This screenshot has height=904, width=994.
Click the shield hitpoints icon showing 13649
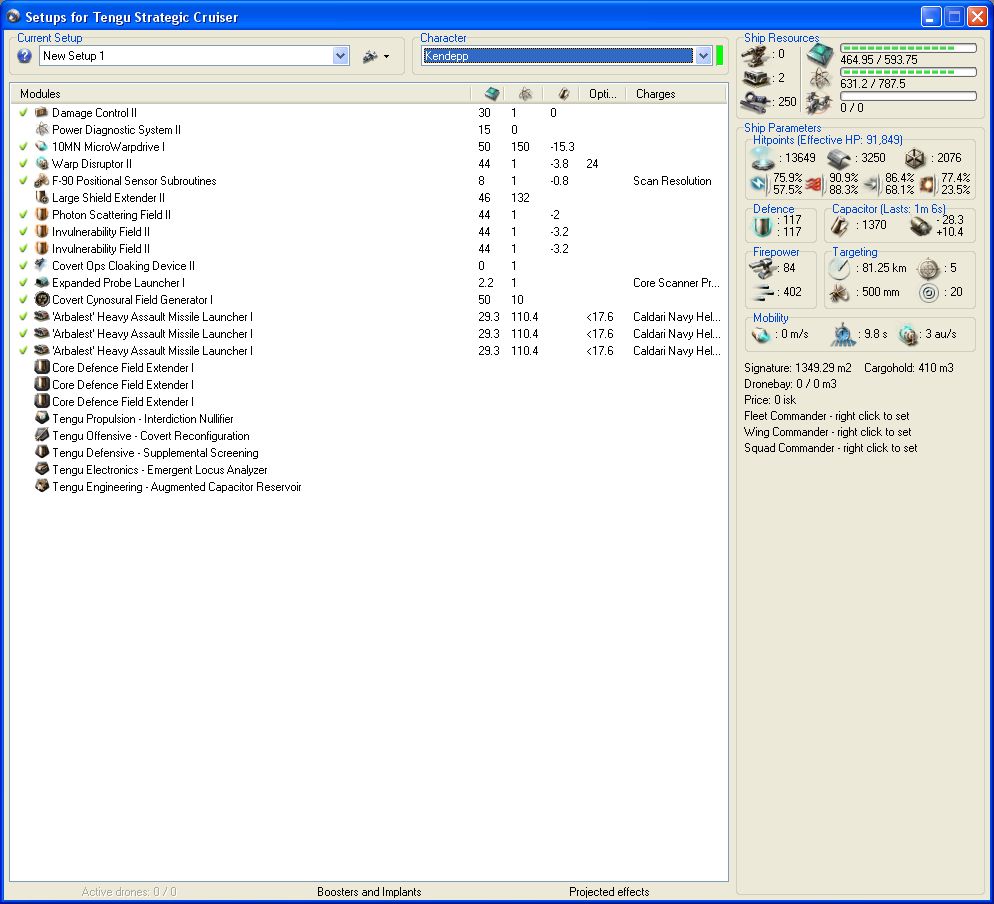pos(762,158)
